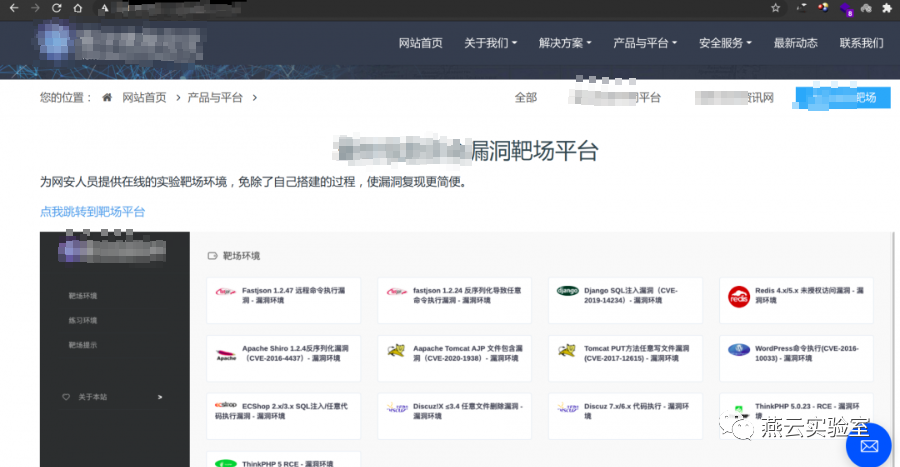The image size is (900, 467).
Task: Open Tomcat AJP 文件包含 CVE-2020-1938 card
Action: pos(455,359)
